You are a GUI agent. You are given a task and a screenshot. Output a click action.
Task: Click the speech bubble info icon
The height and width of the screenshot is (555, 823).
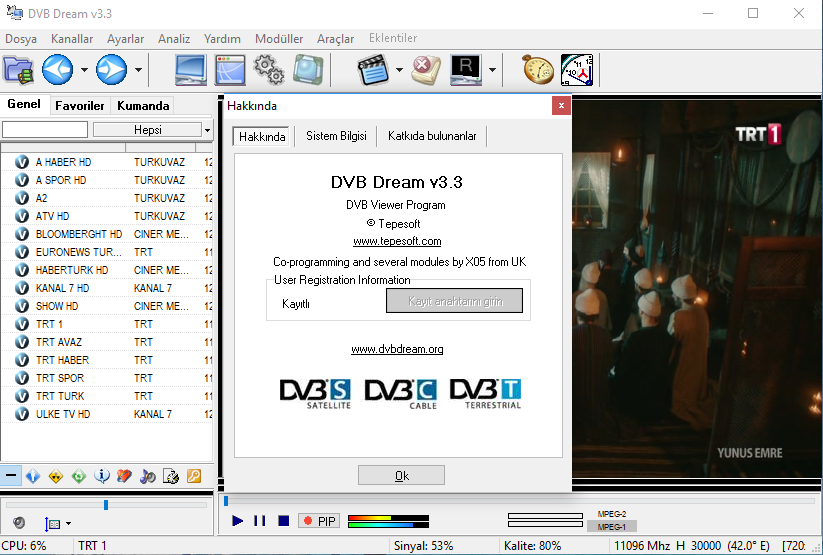click(x=102, y=476)
